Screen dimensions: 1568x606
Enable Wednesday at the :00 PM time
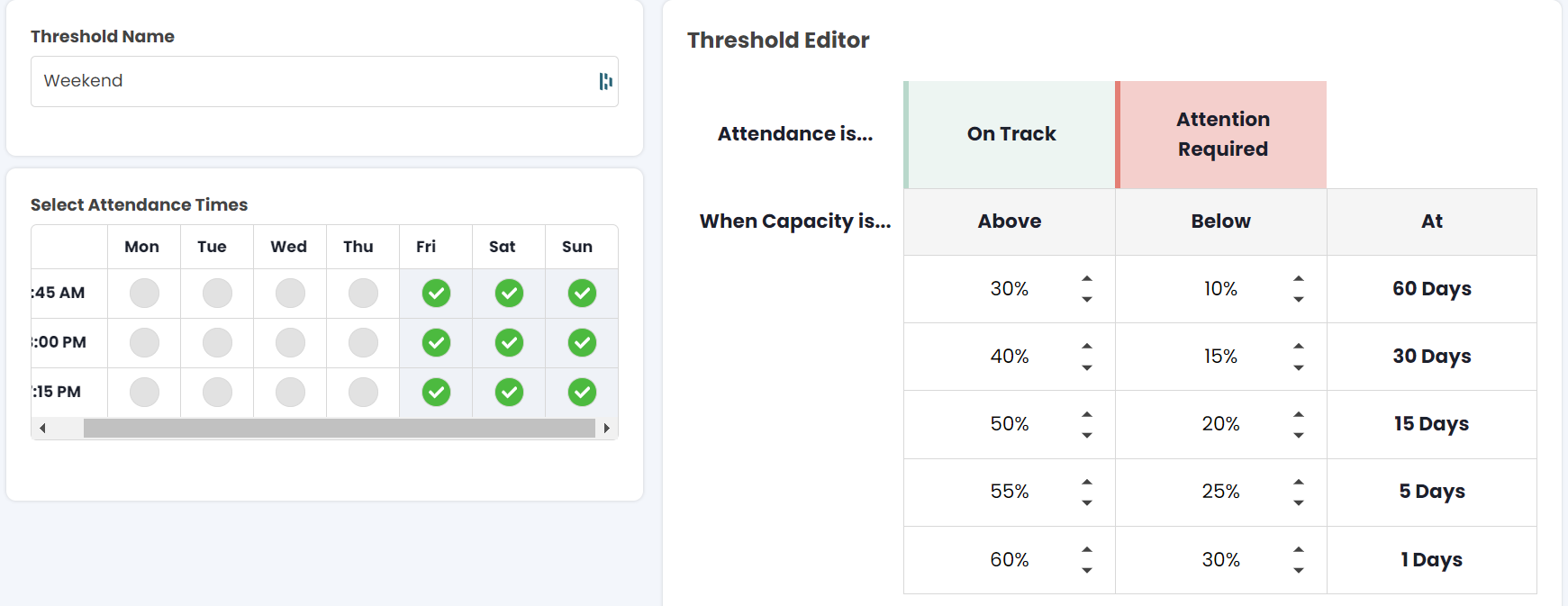click(x=290, y=342)
